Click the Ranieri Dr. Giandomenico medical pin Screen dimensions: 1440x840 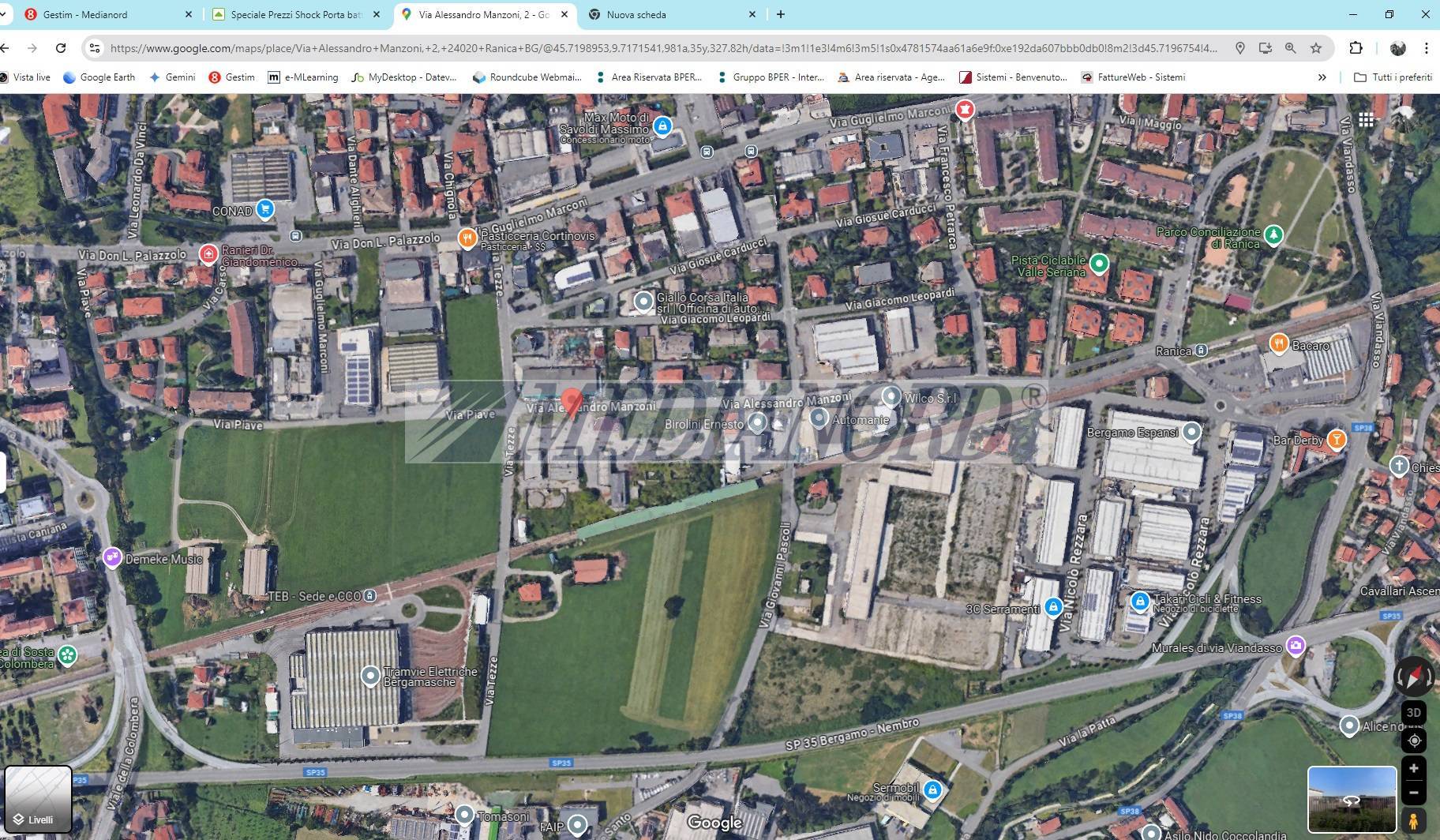(x=208, y=253)
